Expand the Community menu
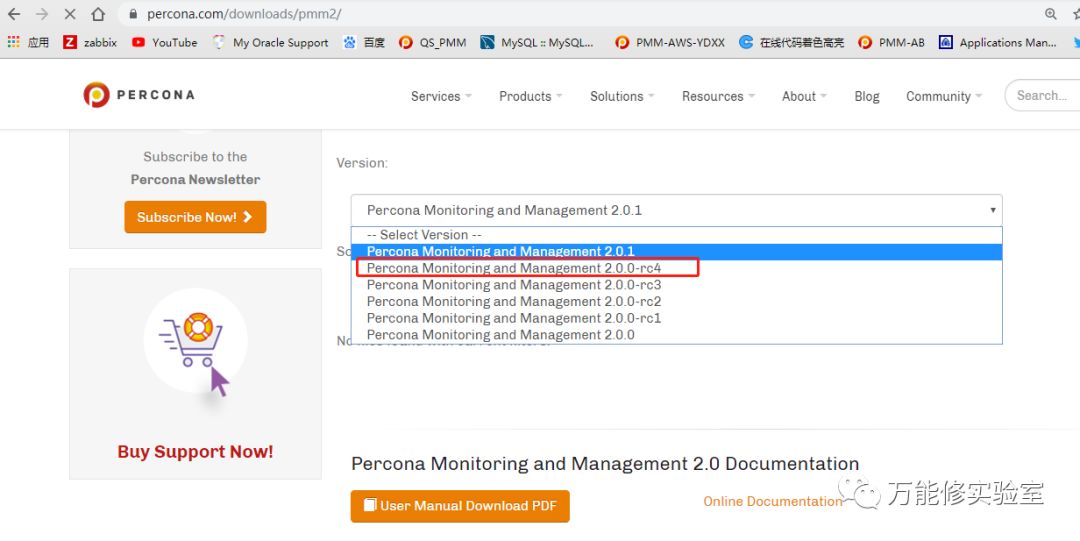 944,96
